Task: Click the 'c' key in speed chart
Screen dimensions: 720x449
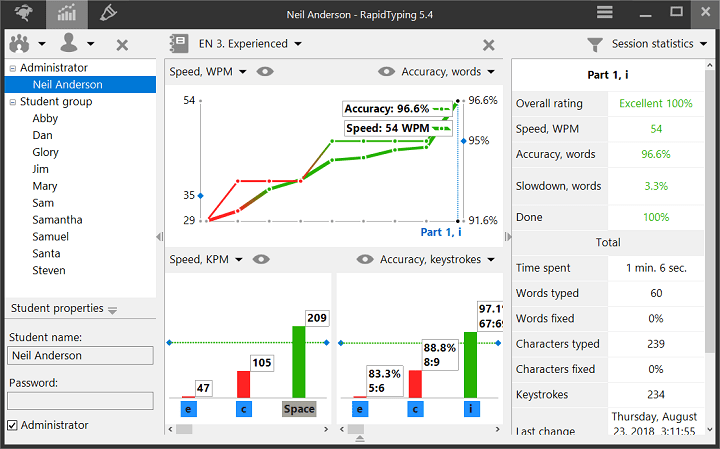Action: click(x=244, y=409)
